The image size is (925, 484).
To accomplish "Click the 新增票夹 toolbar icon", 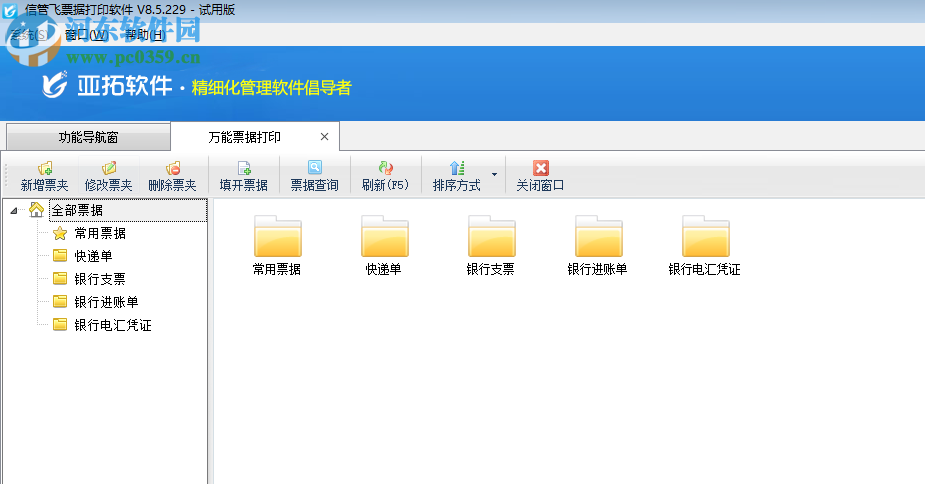I will [45, 168].
